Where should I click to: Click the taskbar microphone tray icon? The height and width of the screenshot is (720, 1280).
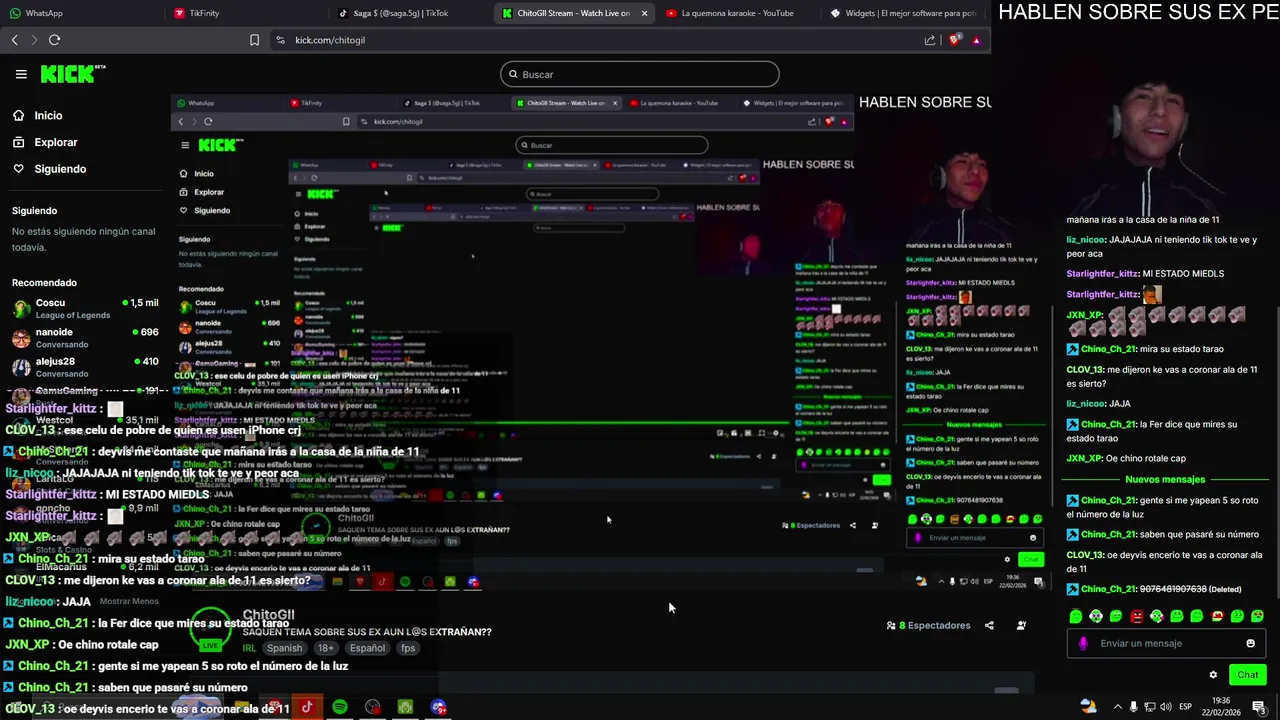click(1133, 706)
